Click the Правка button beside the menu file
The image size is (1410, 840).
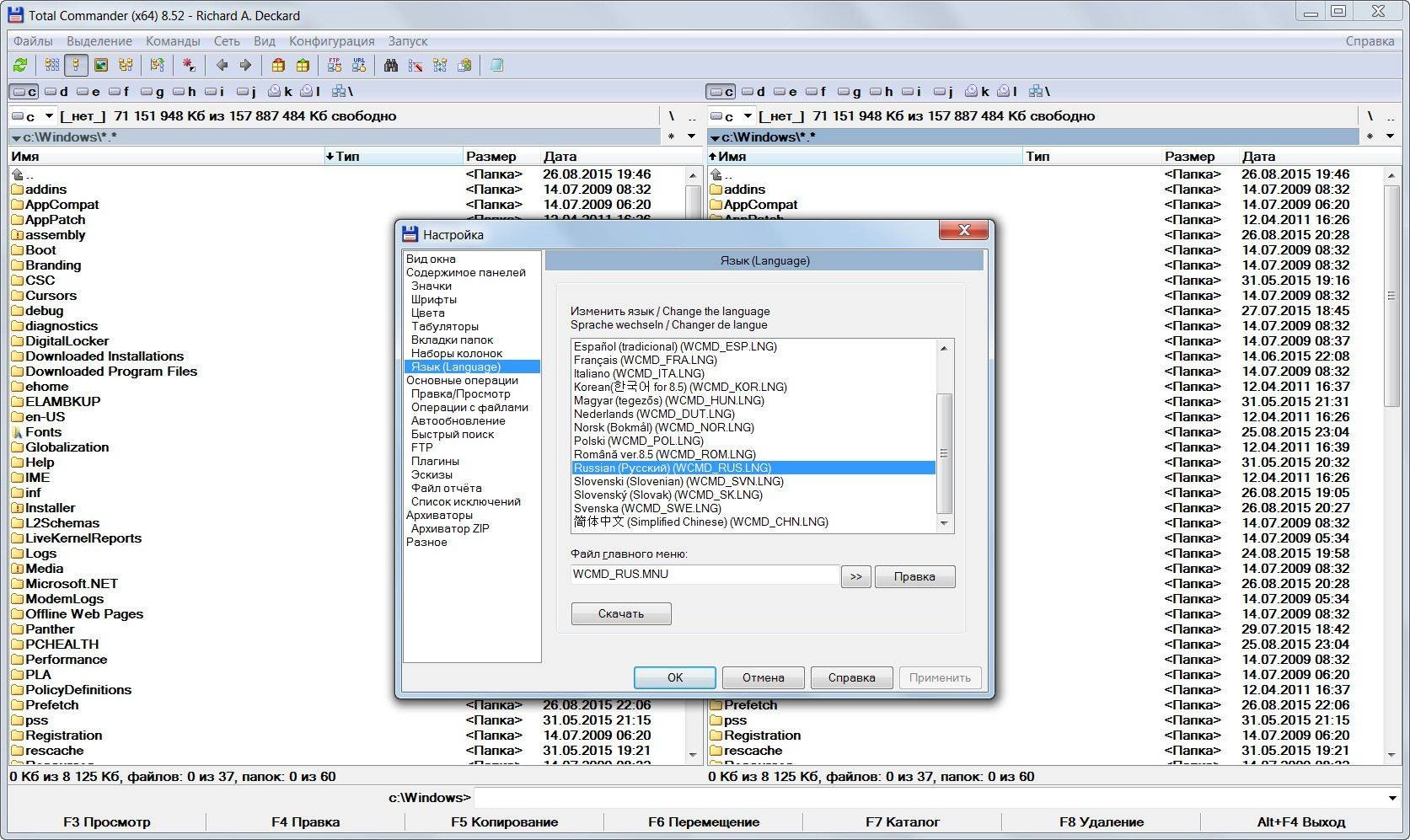pyautogui.click(x=914, y=576)
